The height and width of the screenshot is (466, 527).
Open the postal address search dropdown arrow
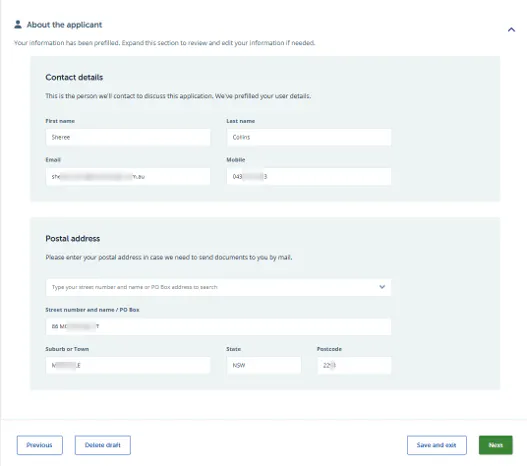click(382, 287)
